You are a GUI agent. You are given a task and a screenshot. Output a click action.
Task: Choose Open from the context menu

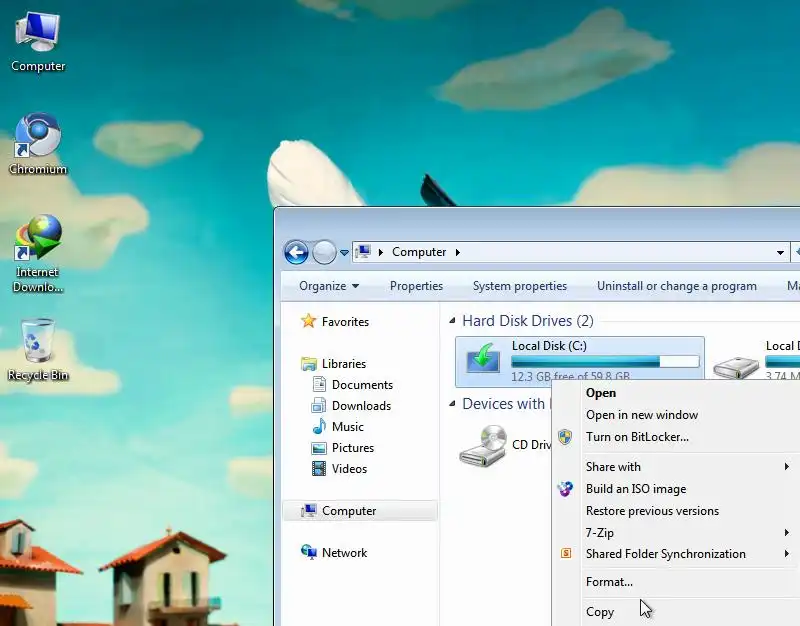pos(601,393)
